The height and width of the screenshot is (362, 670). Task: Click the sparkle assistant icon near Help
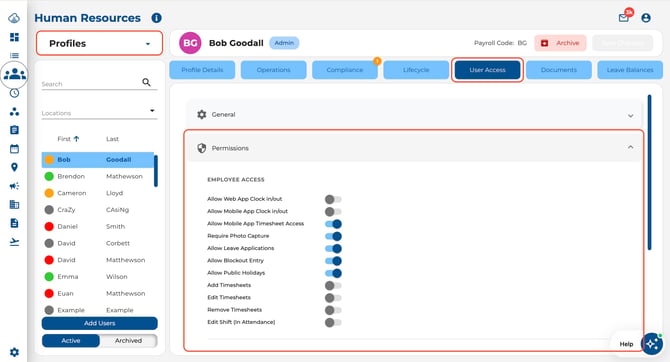pos(652,344)
